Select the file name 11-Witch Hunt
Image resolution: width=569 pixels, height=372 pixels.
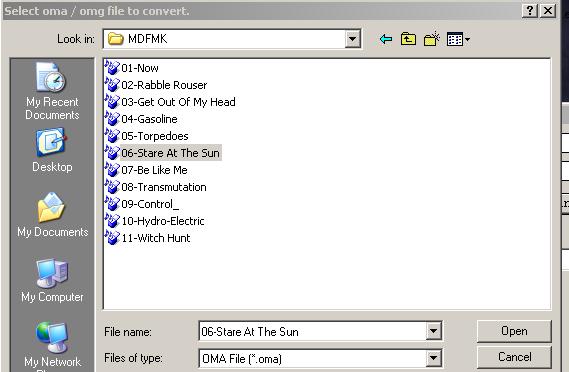pos(156,238)
